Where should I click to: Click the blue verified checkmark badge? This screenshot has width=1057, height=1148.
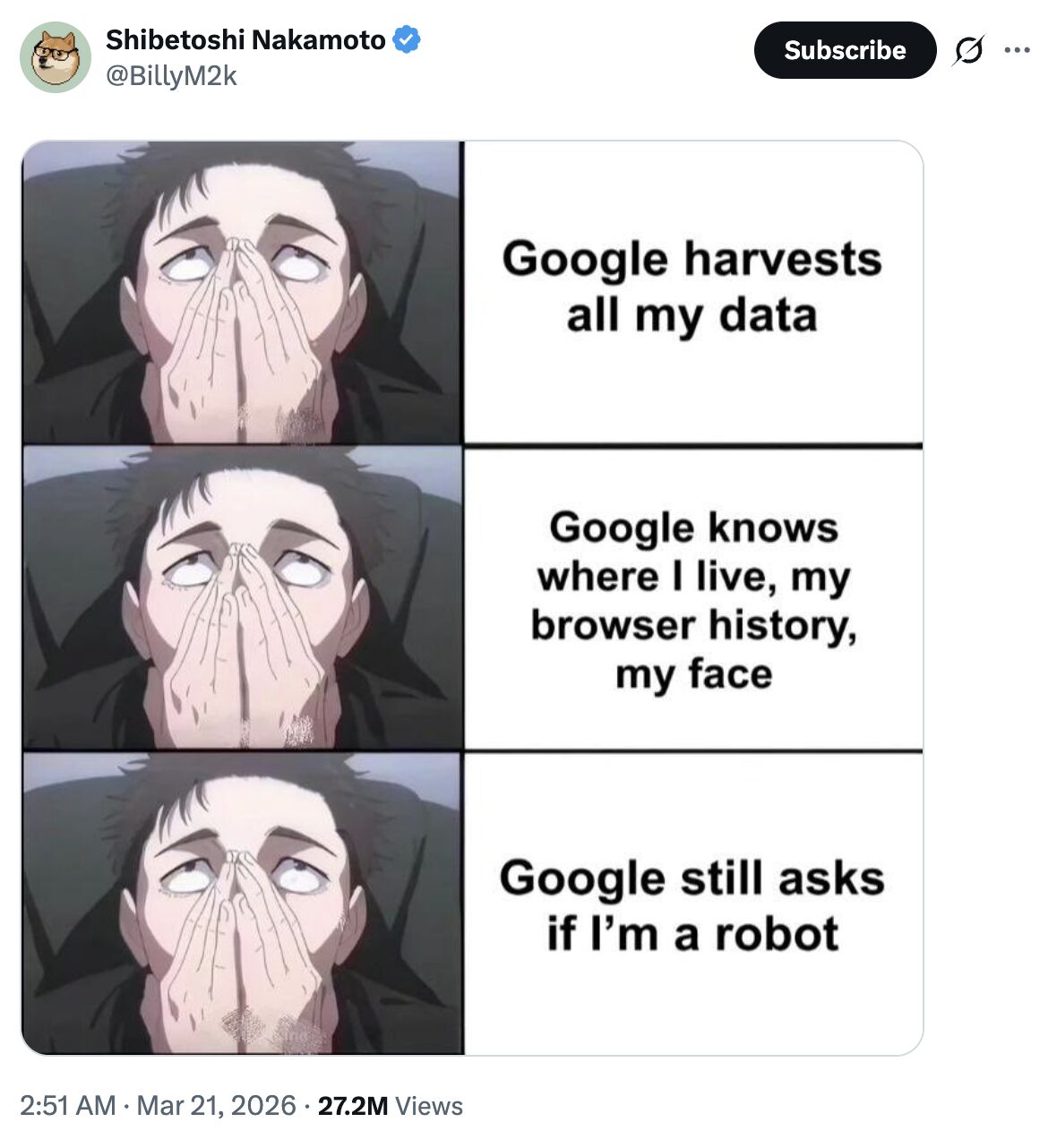408,39
